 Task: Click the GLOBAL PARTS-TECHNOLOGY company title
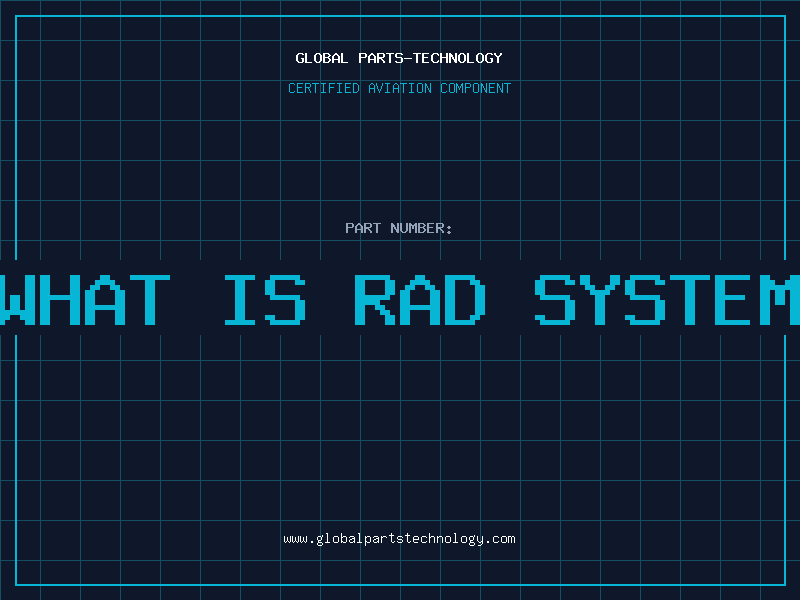click(x=399, y=58)
